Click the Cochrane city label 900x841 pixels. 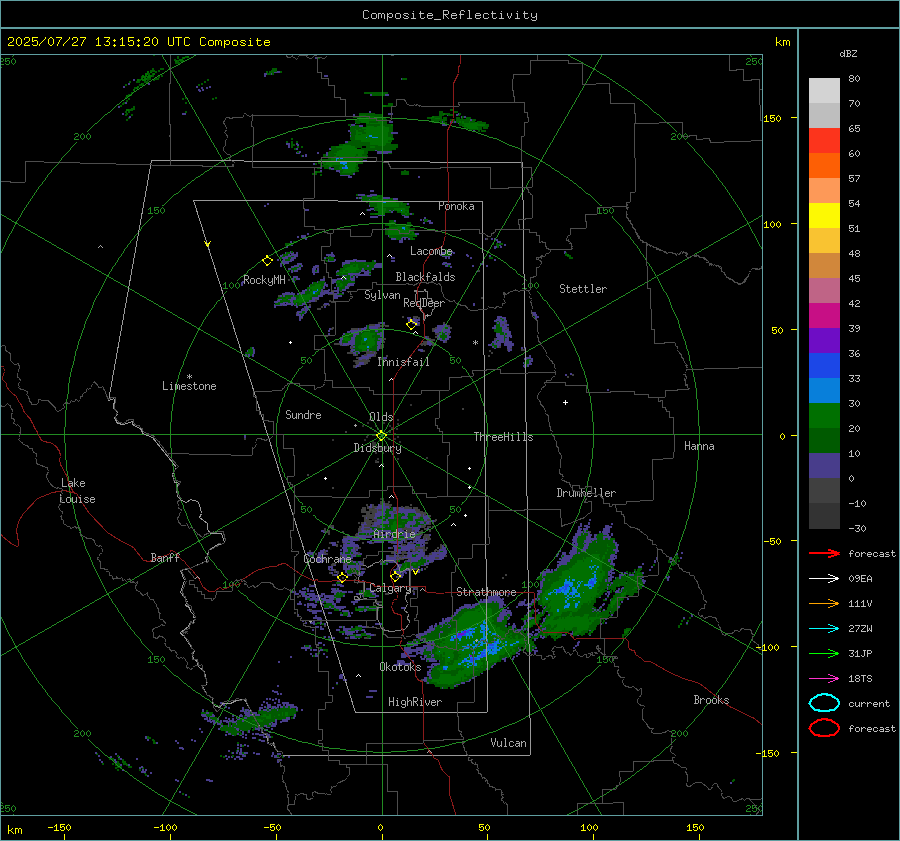point(327,559)
